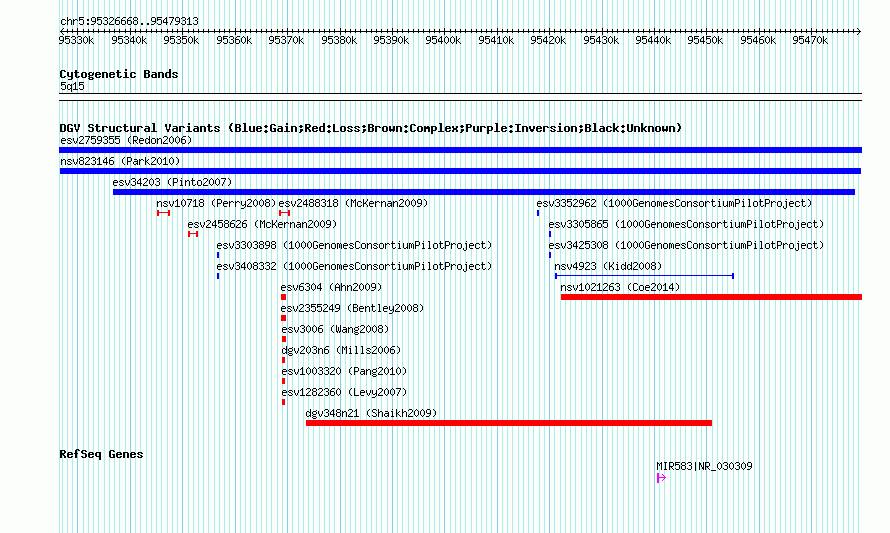Image resolution: width=890 pixels, height=533 pixels.
Task: Open the nsv10718 (Perry2008) label
Action: (216, 203)
